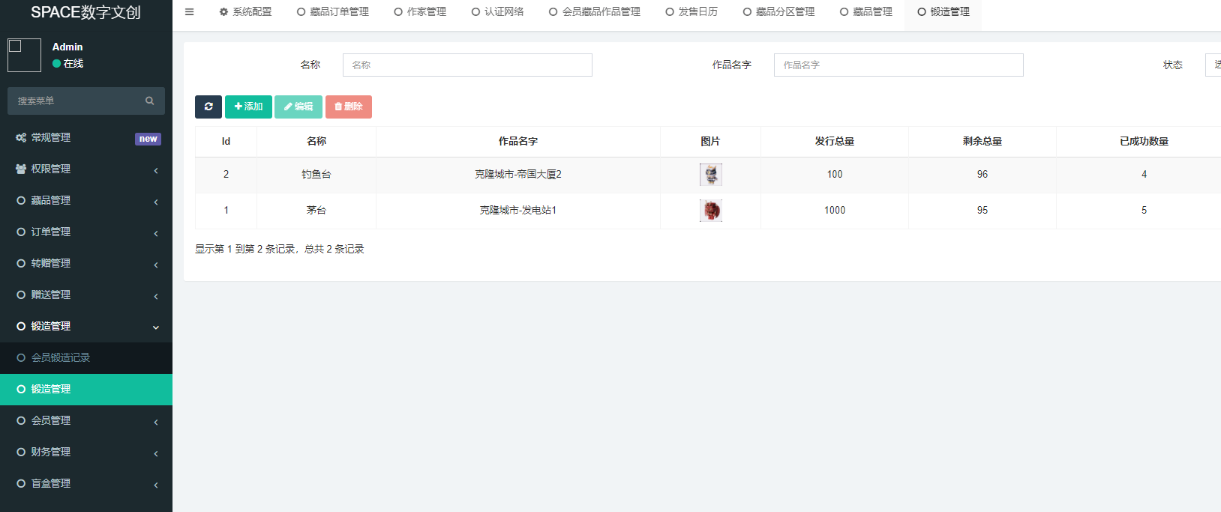Expand 财务管理 sidebar menu
The height and width of the screenshot is (512, 1221).
pos(86,452)
